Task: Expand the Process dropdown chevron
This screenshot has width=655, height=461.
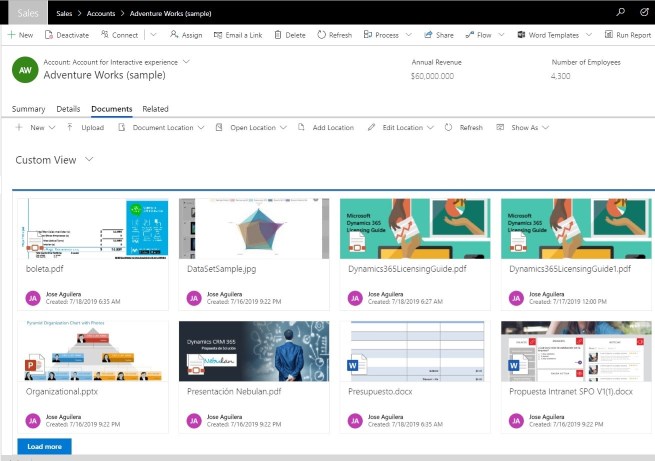Action: [x=409, y=35]
